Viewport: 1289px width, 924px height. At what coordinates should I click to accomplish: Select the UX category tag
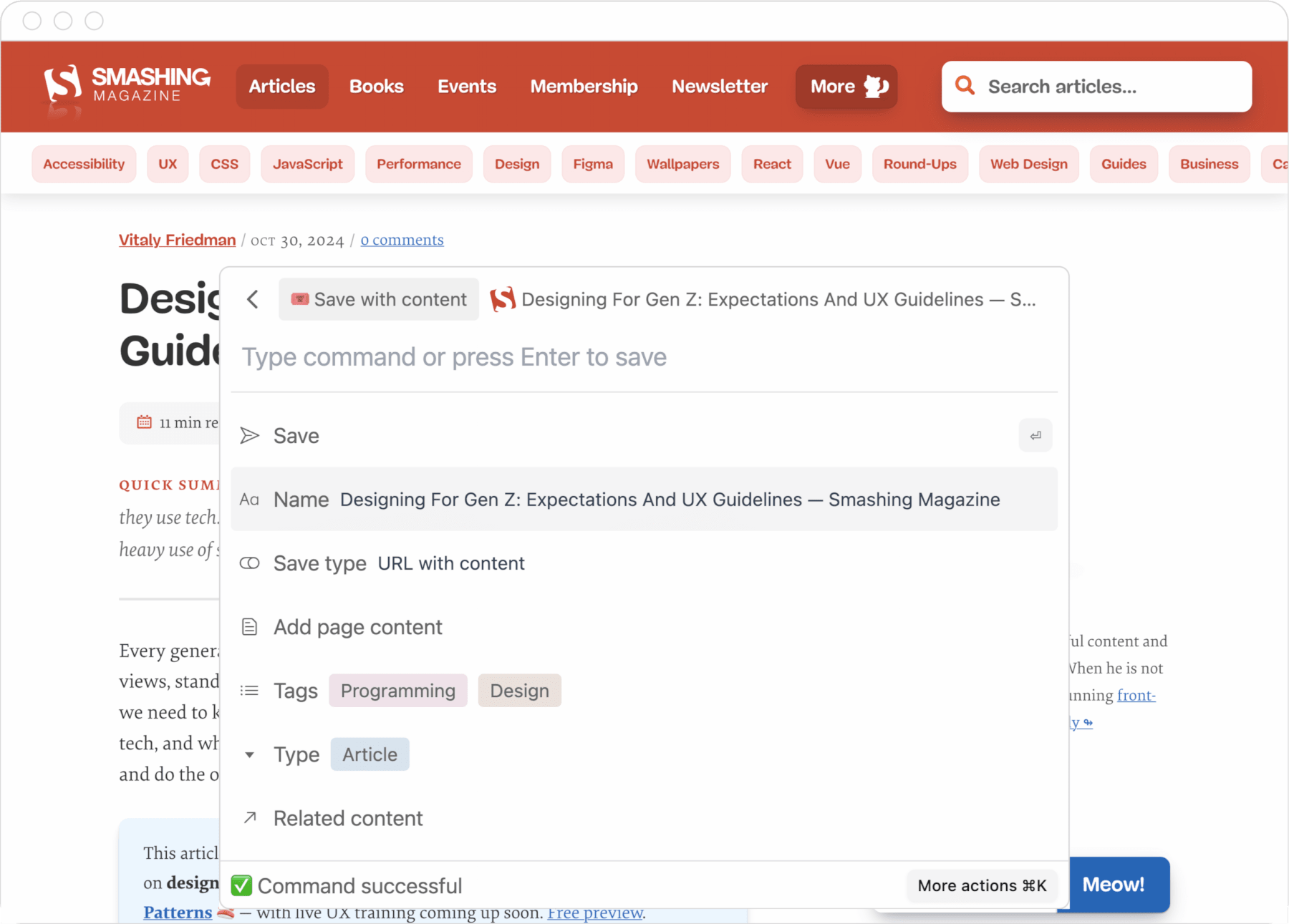[x=168, y=164]
